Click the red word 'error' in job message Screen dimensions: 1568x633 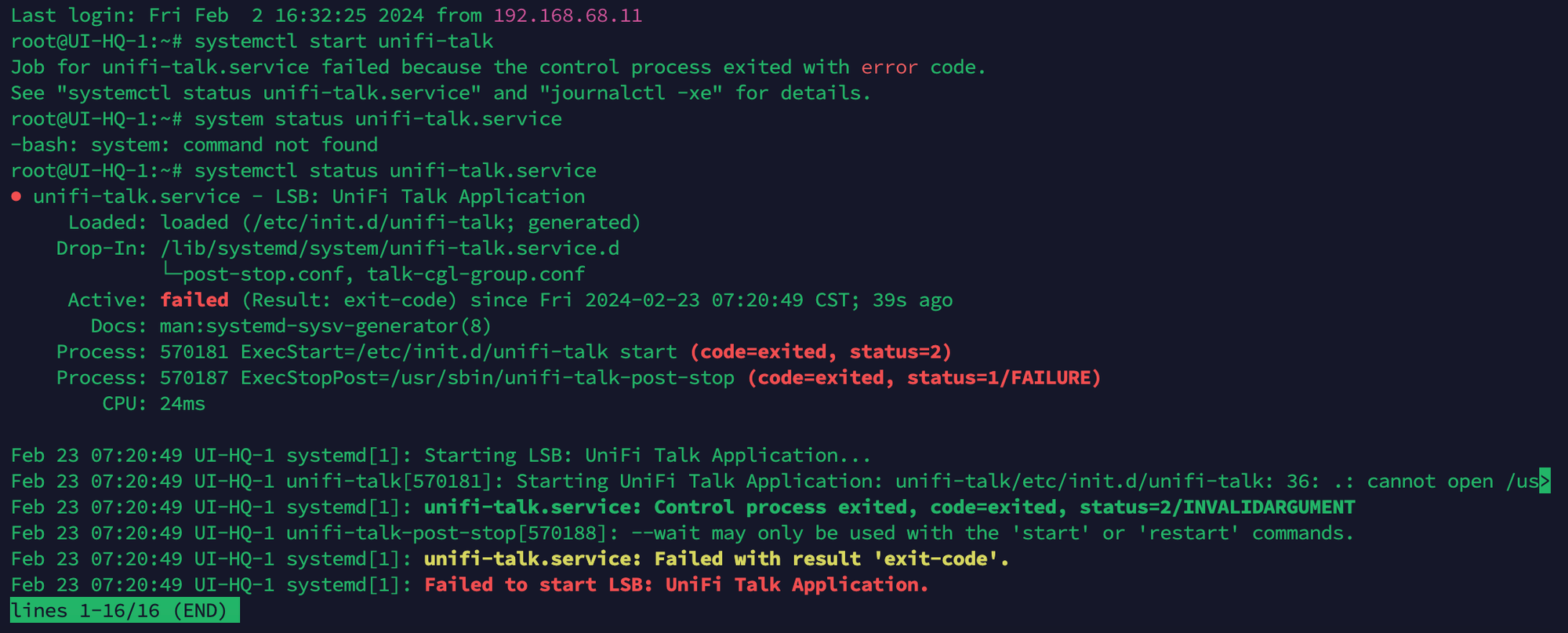pos(889,67)
